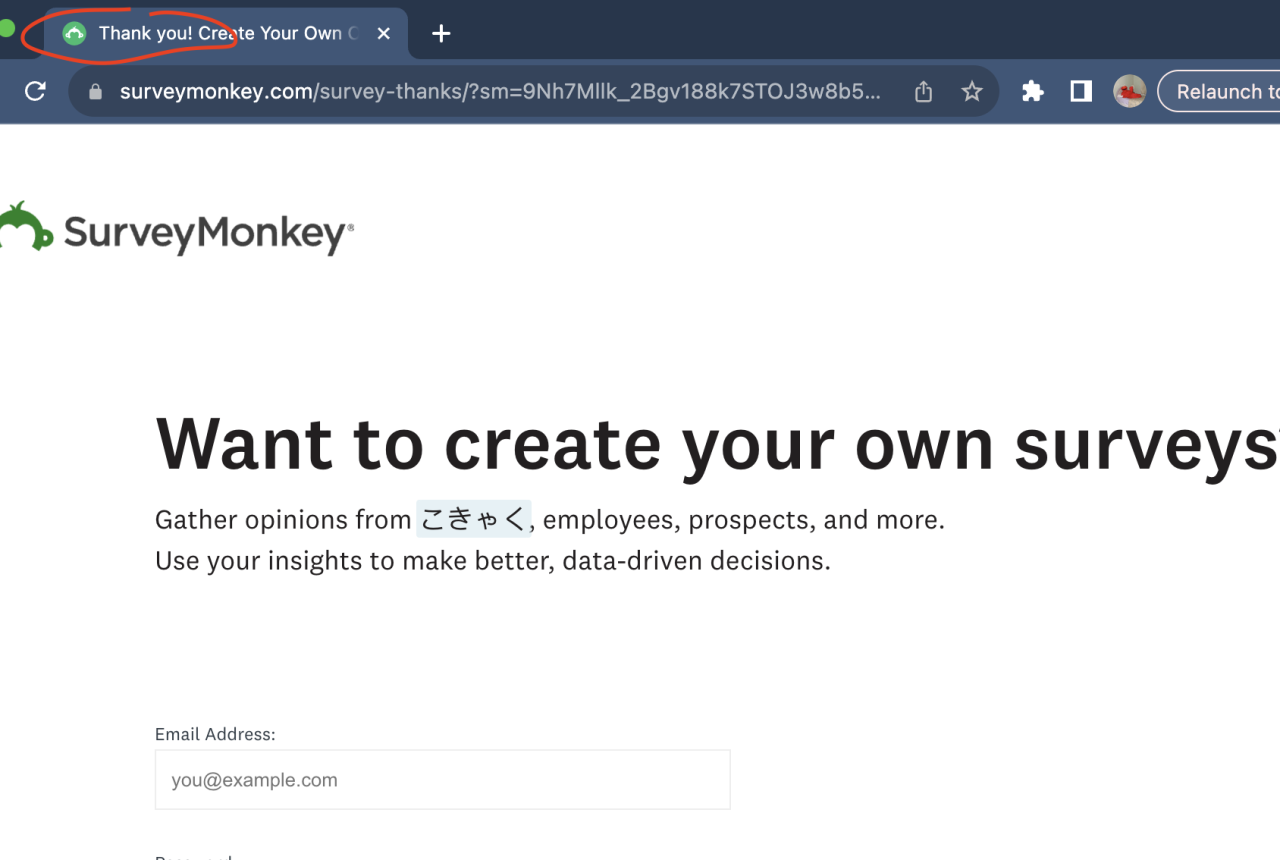Bookmark this page with the star icon
This screenshot has width=1280, height=860.
coord(972,92)
